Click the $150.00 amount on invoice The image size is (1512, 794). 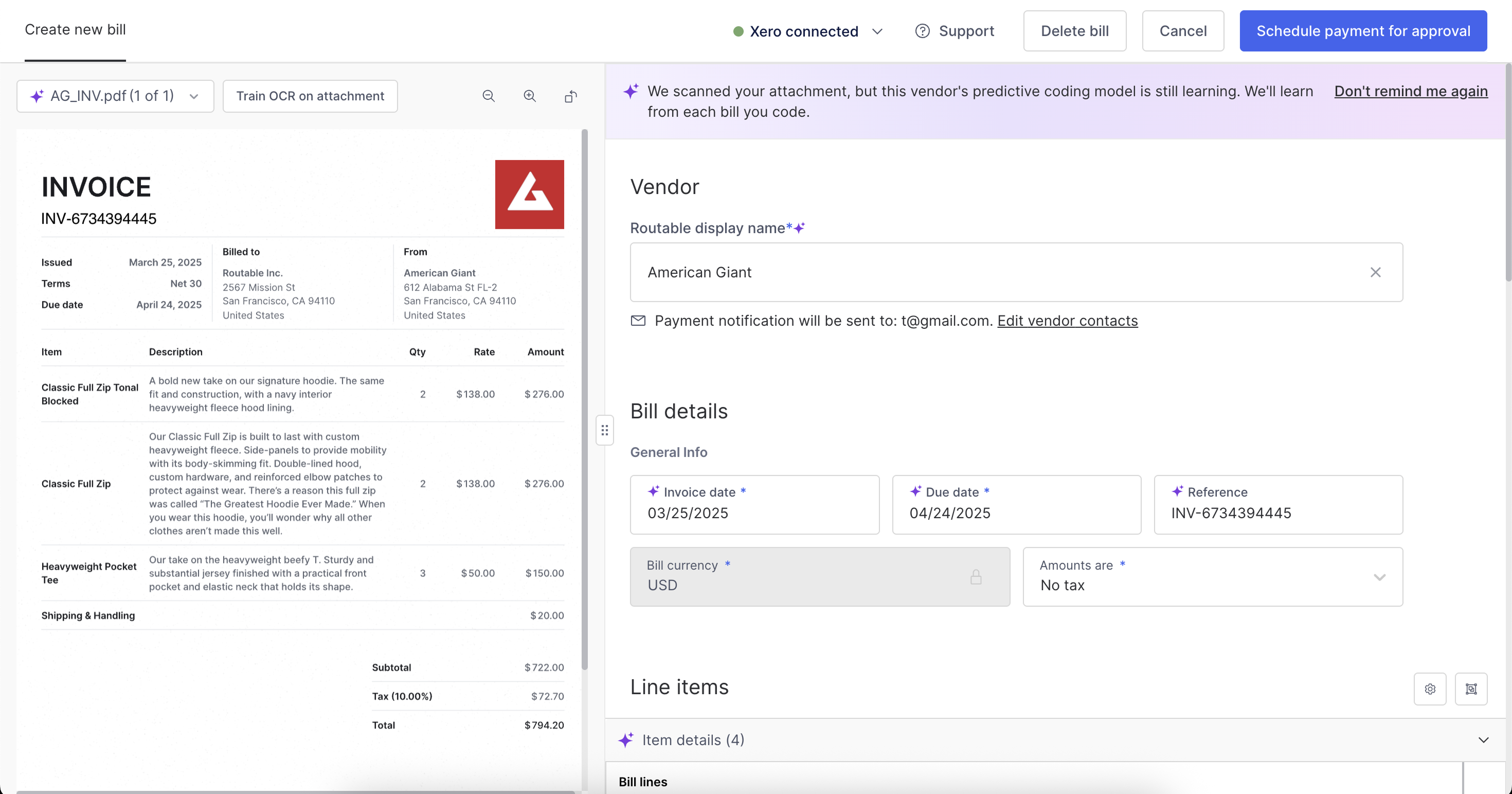[545, 573]
